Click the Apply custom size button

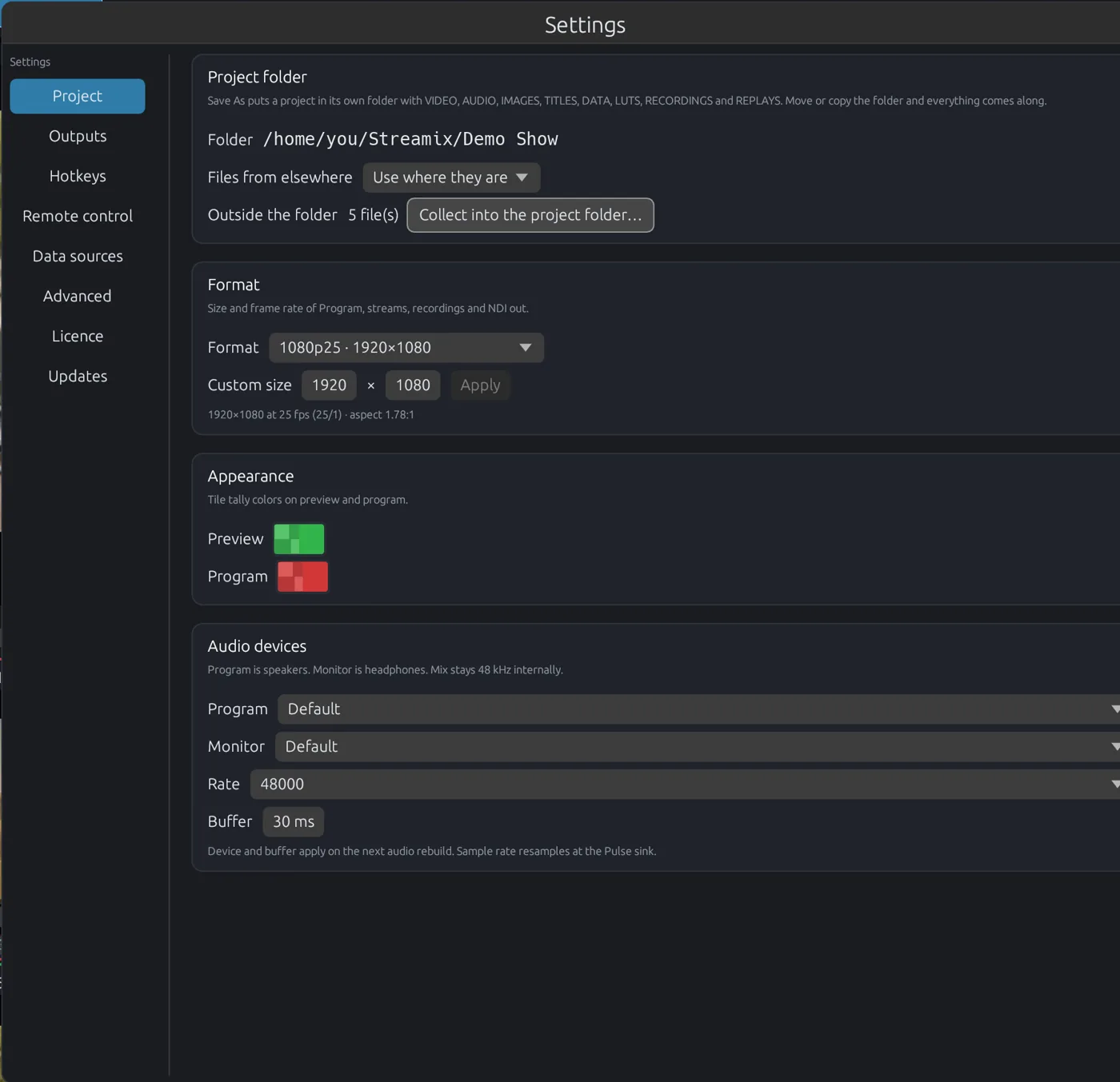click(480, 385)
